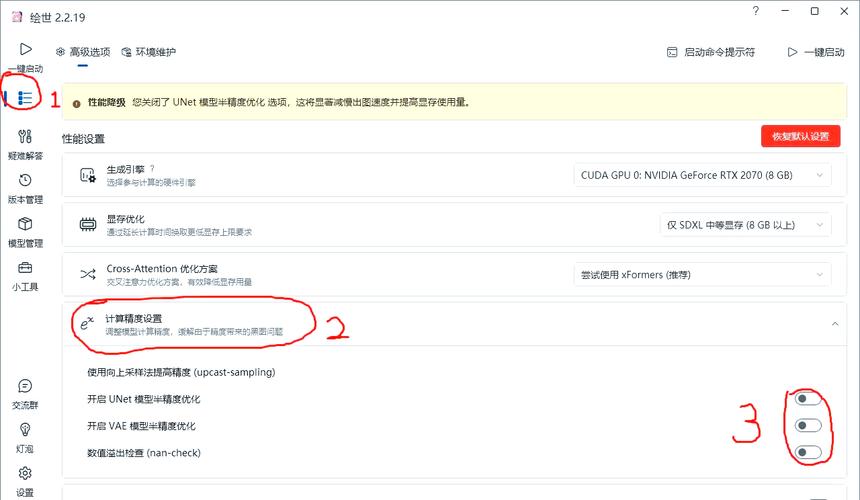Click the question mark help icon in title bar
Viewport: 860px width, 500px height.
click(756, 11)
